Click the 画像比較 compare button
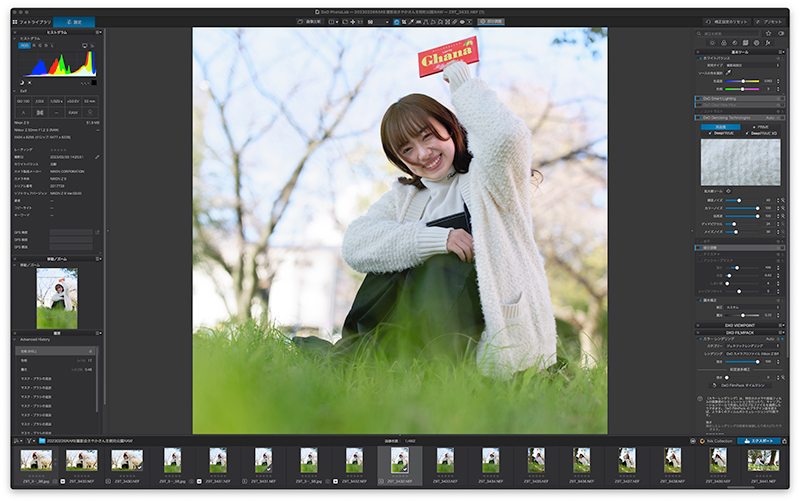Screen dimensions: 800x502 coord(310,22)
